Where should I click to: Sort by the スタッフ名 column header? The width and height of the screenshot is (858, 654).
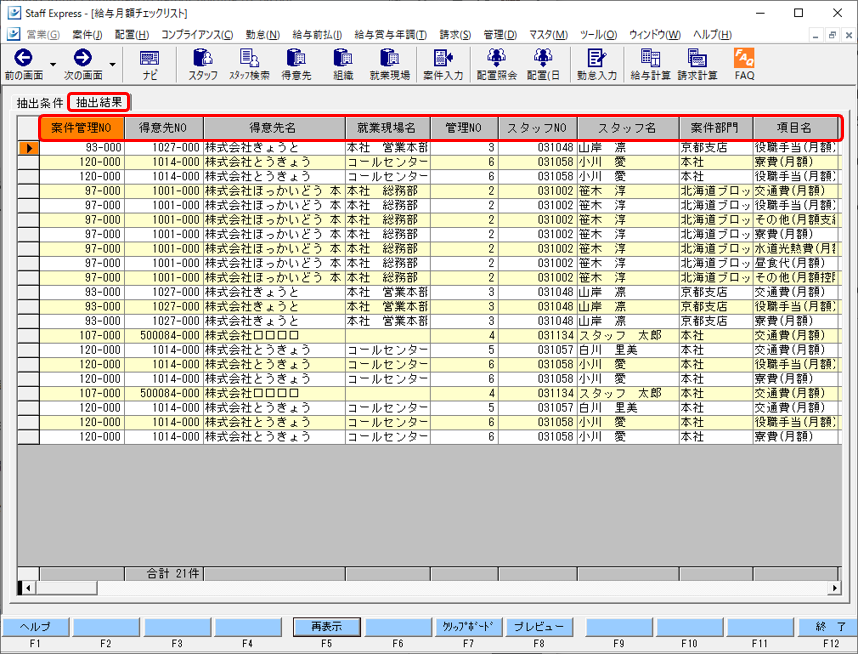(x=628, y=128)
